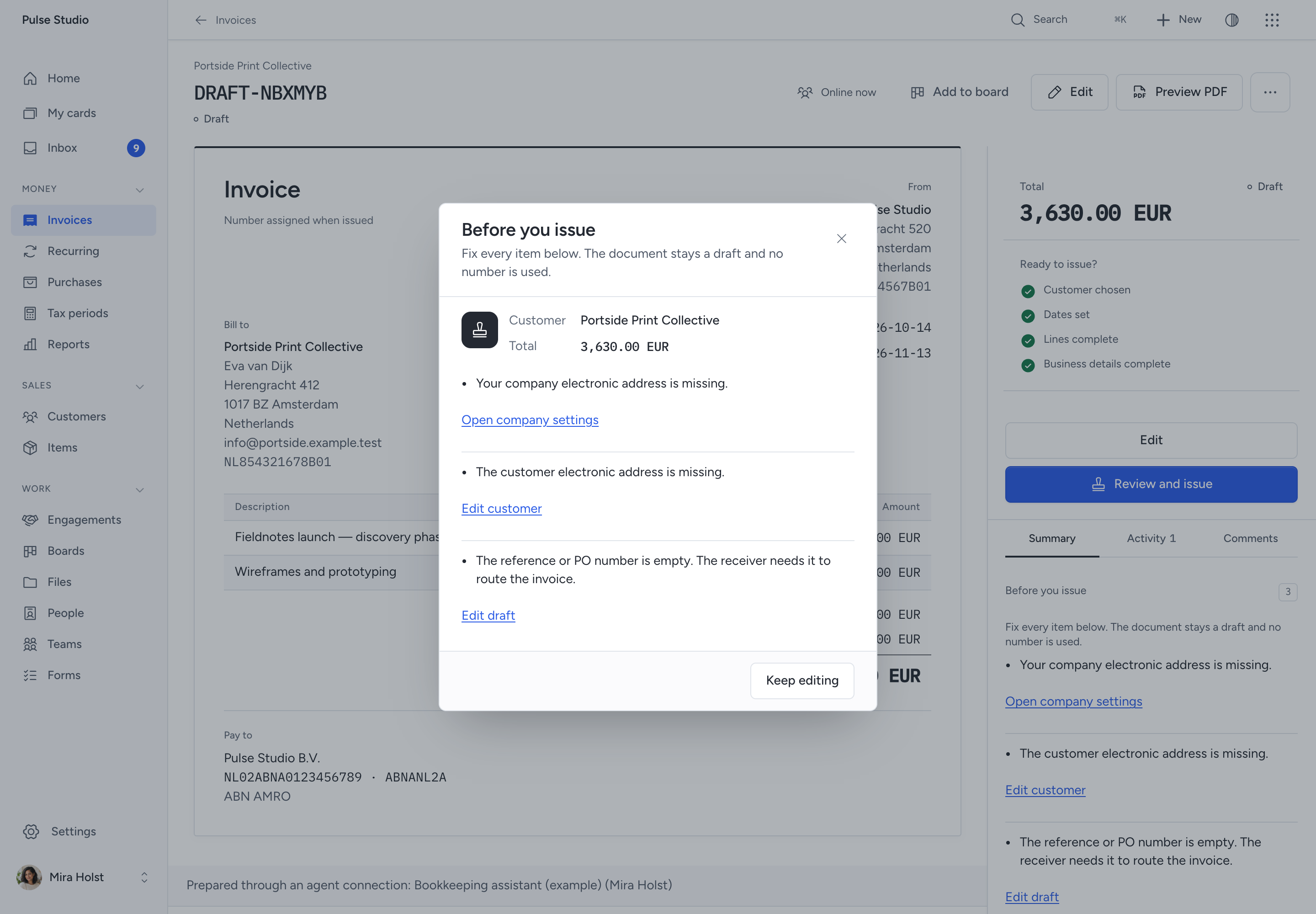This screenshot has width=1316, height=914.
Task: Go to Recurring invoices
Action: tap(83, 251)
